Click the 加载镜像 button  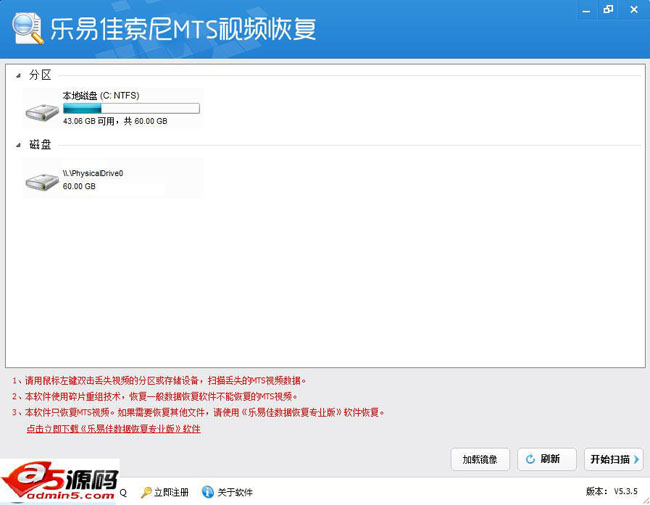480,459
